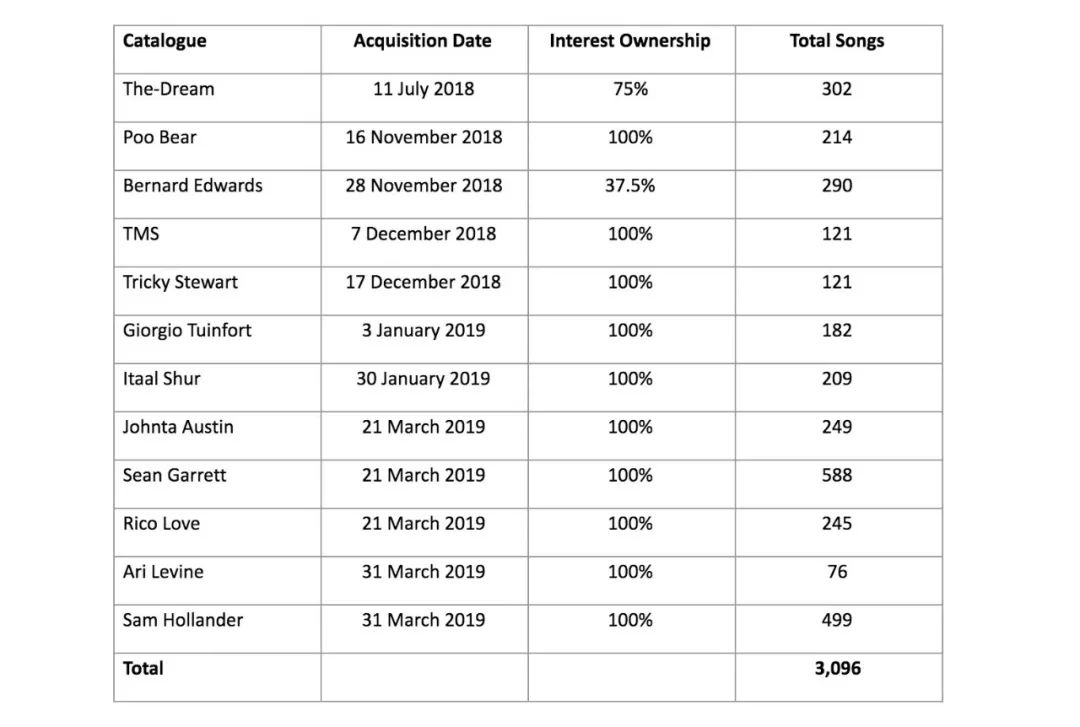Select the Rico Love name cell
This screenshot has width=1080, height=727.
(x=217, y=532)
